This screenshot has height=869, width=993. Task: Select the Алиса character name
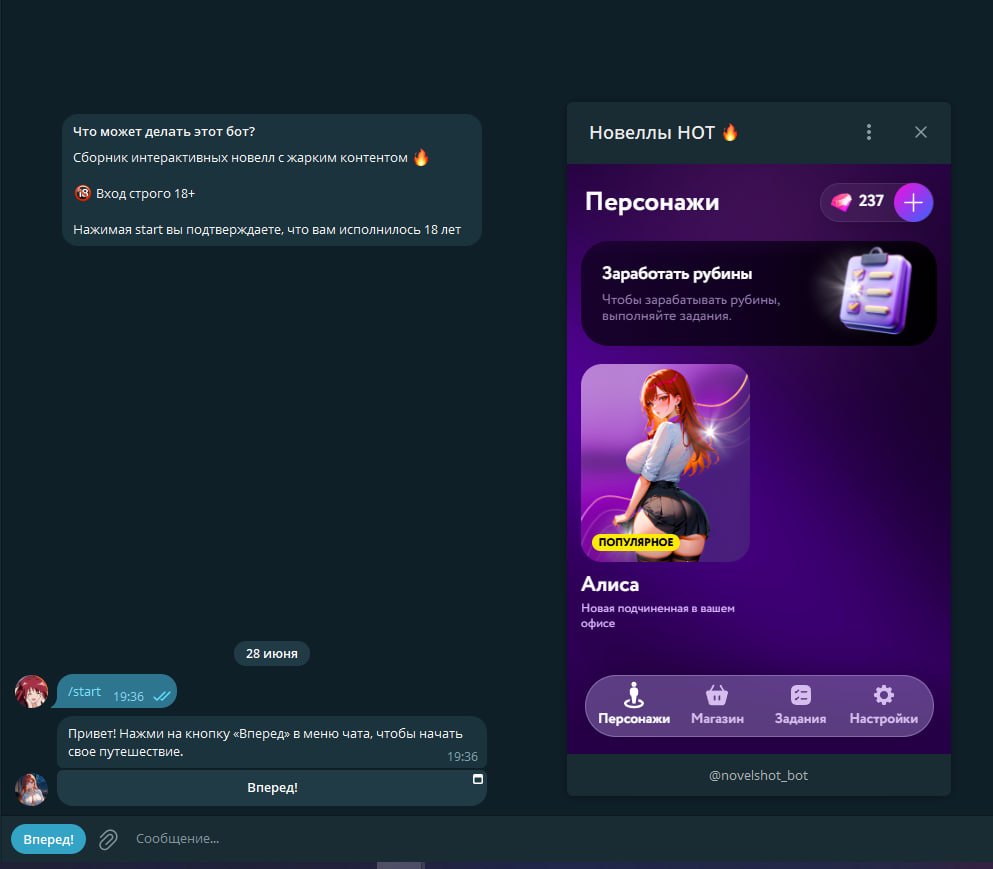(x=610, y=584)
